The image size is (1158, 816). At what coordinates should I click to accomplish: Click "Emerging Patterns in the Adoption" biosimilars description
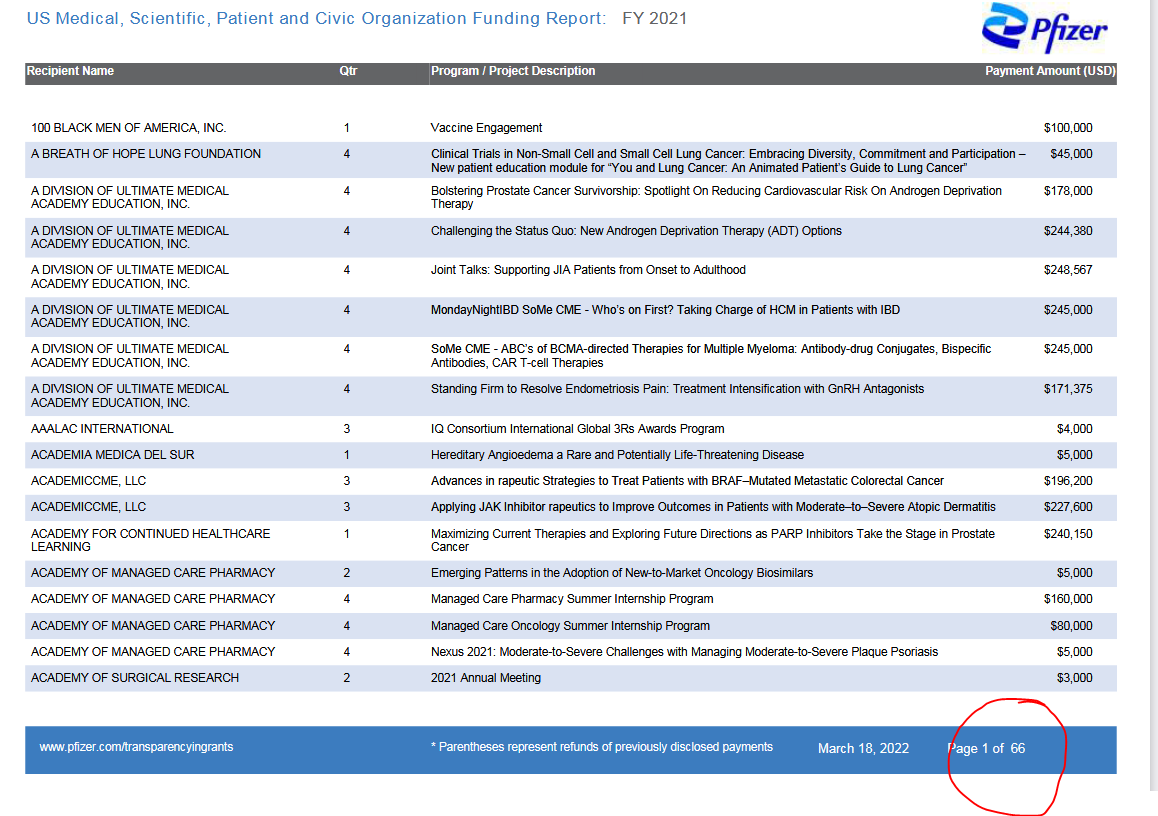pos(622,572)
